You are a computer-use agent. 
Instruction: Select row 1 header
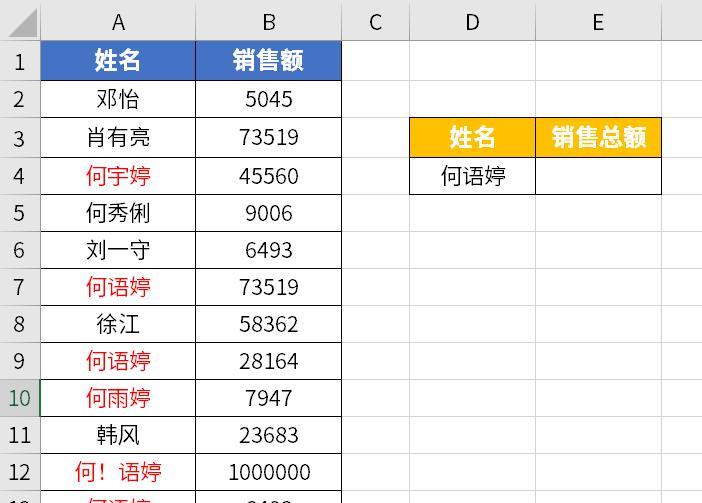point(20,61)
